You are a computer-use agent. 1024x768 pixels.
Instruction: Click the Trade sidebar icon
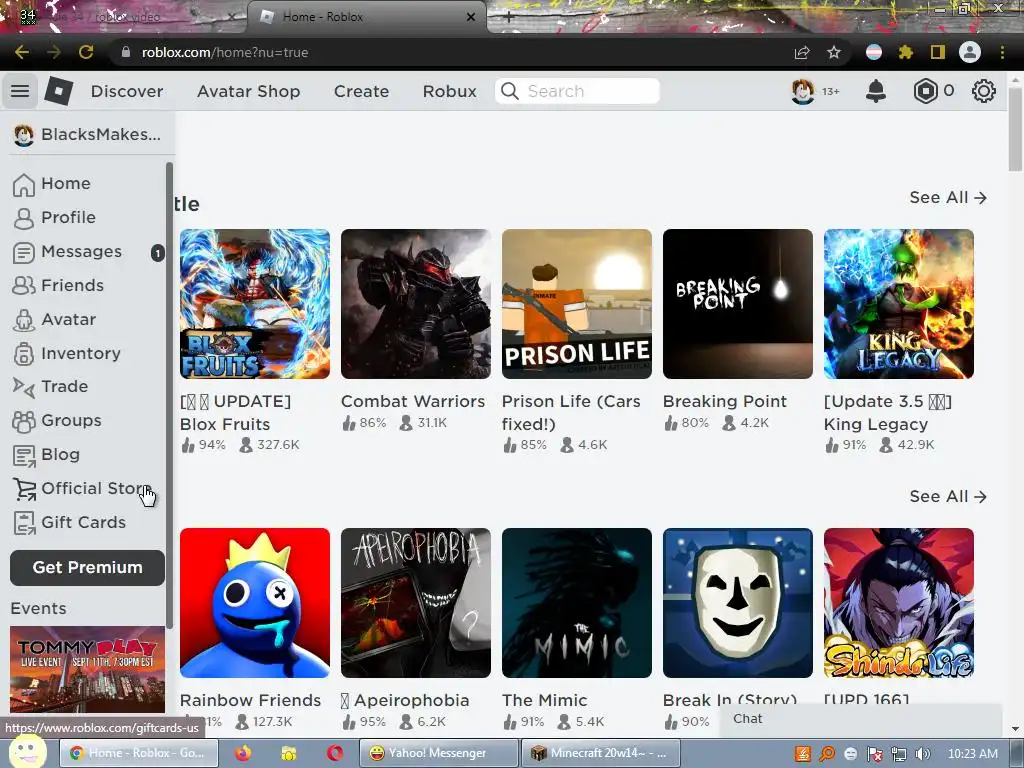point(24,387)
